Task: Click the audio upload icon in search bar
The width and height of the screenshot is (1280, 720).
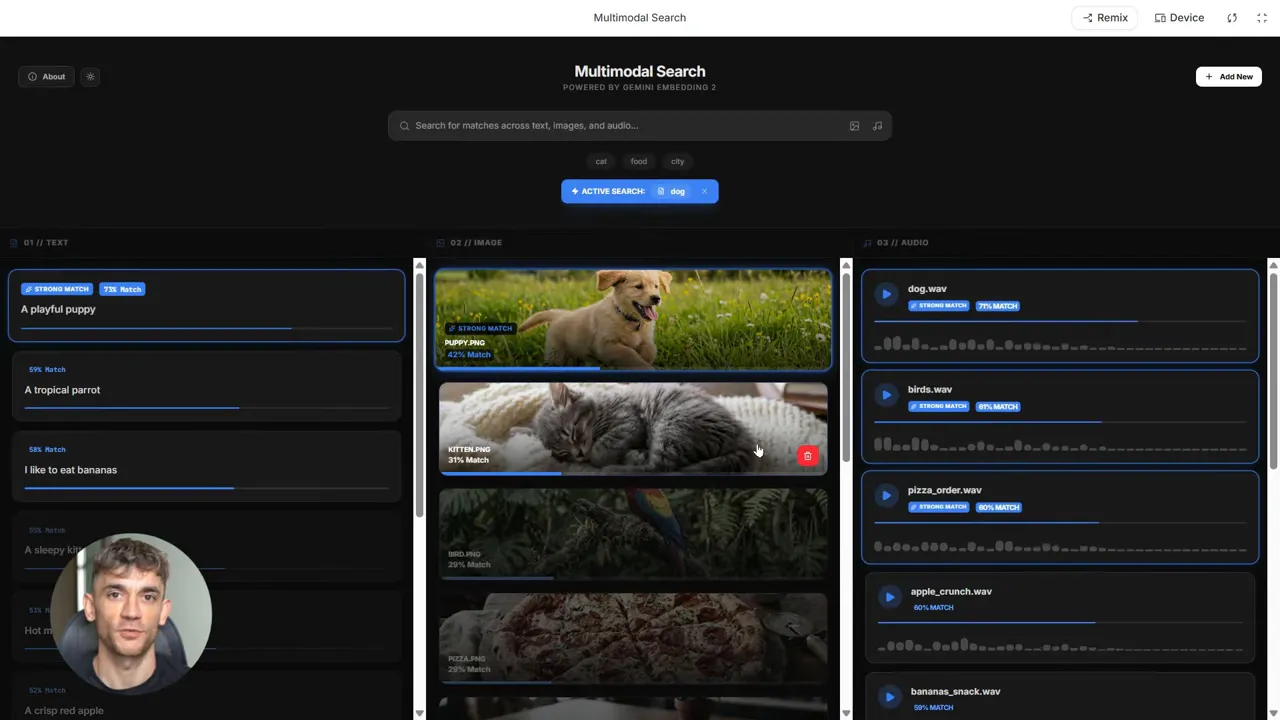Action: pyautogui.click(x=877, y=126)
